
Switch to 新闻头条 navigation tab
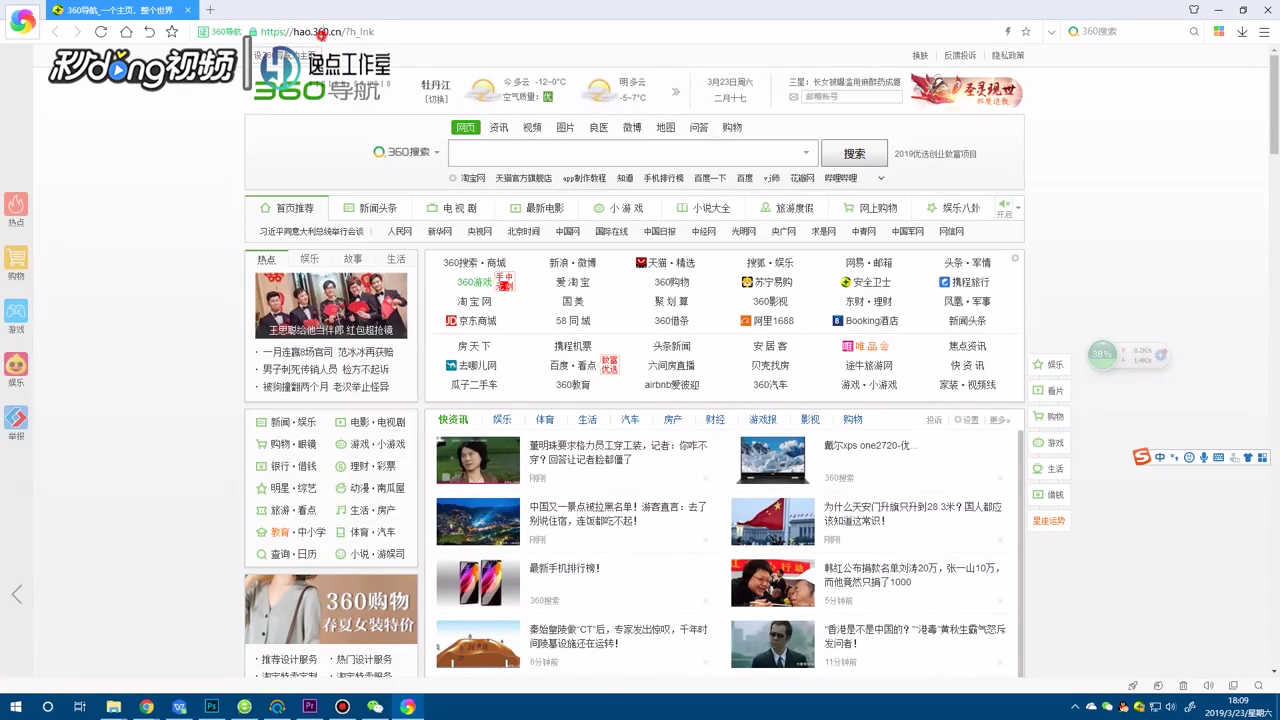(x=370, y=208)
